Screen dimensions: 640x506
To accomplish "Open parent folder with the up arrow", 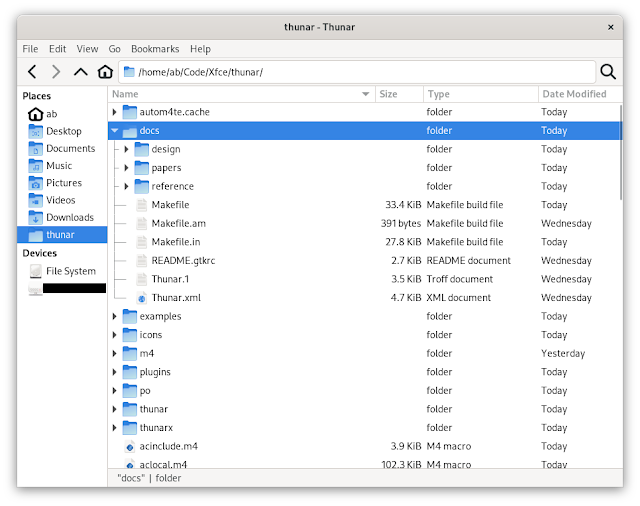I will point(80,72).
